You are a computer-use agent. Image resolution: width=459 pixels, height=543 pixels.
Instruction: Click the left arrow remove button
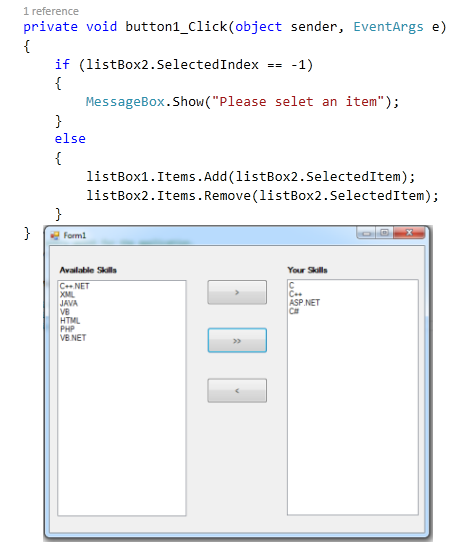[x=237, y=391]
